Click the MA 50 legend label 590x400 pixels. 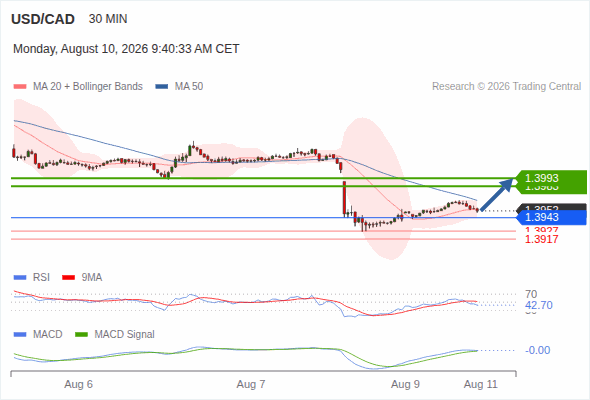[189, 87]
